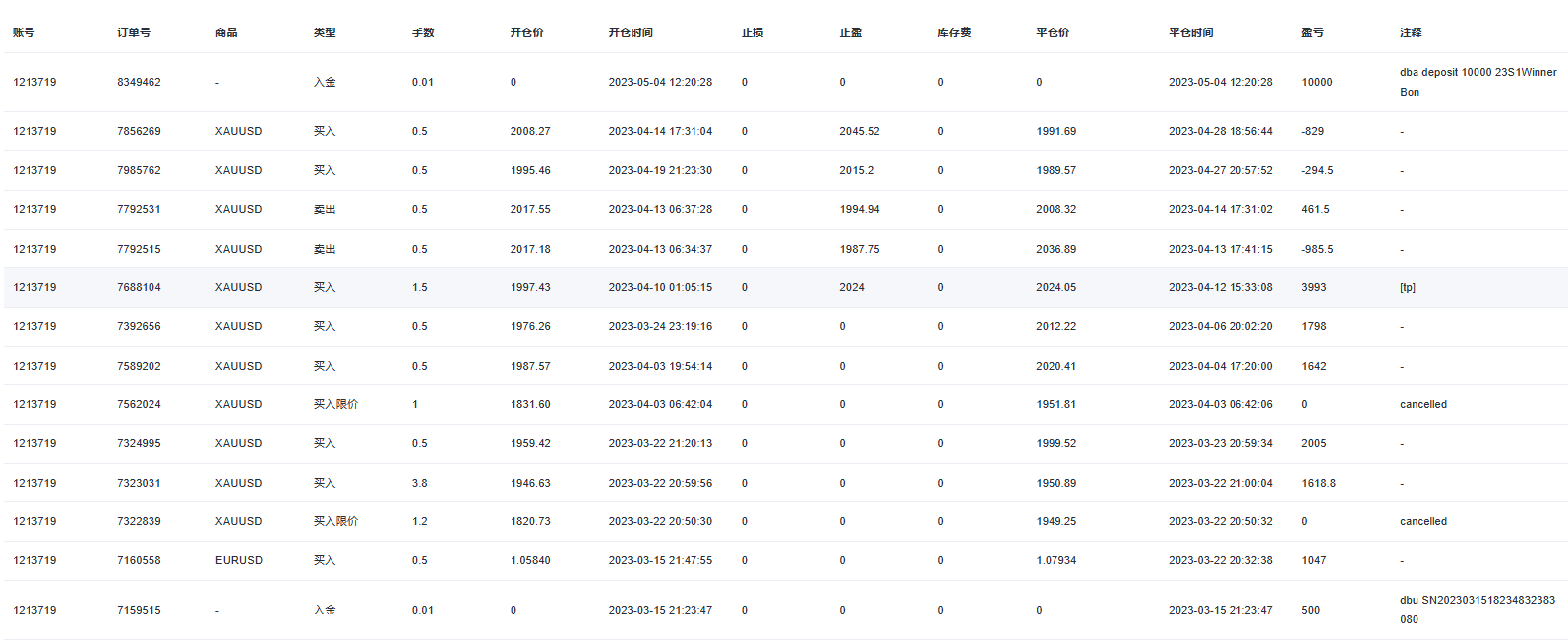
Task: Click close price 2036.89
Action: click(x=1055, y=249)
